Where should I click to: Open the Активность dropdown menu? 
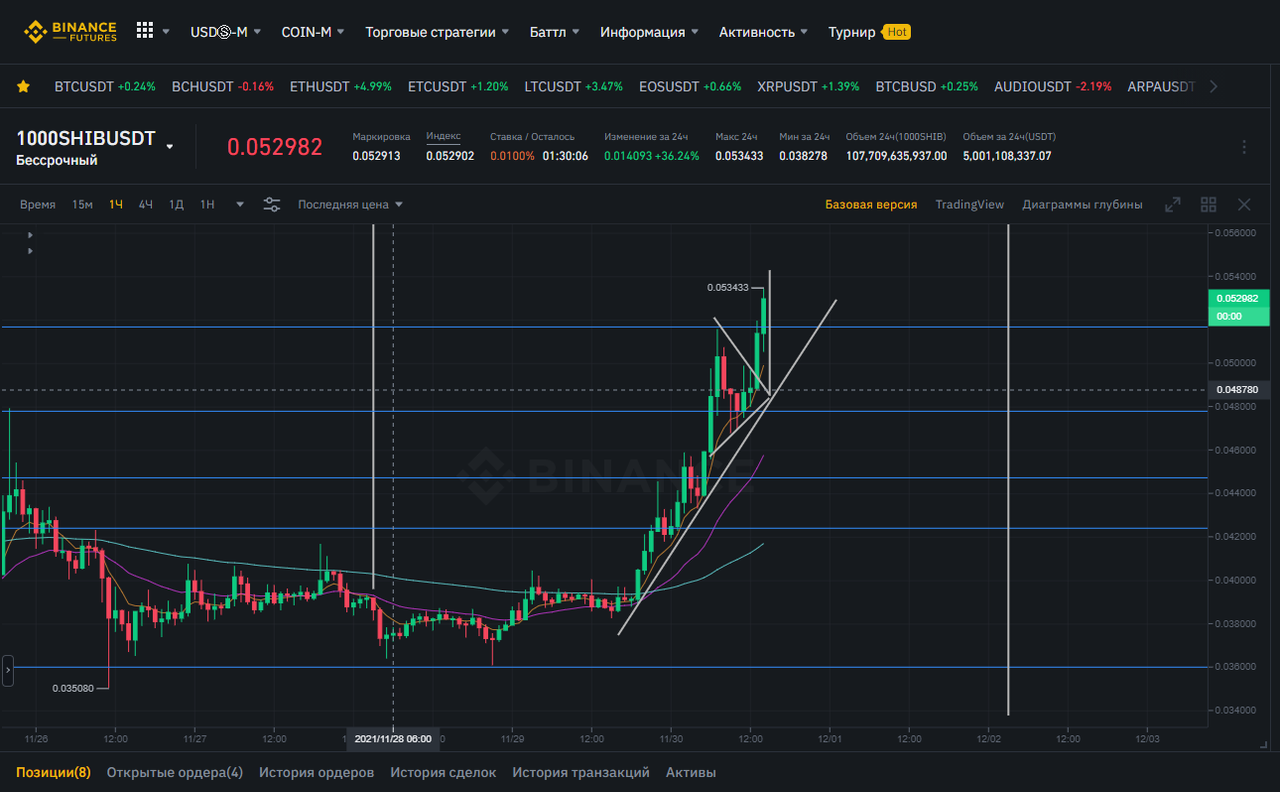pos(763,32)
